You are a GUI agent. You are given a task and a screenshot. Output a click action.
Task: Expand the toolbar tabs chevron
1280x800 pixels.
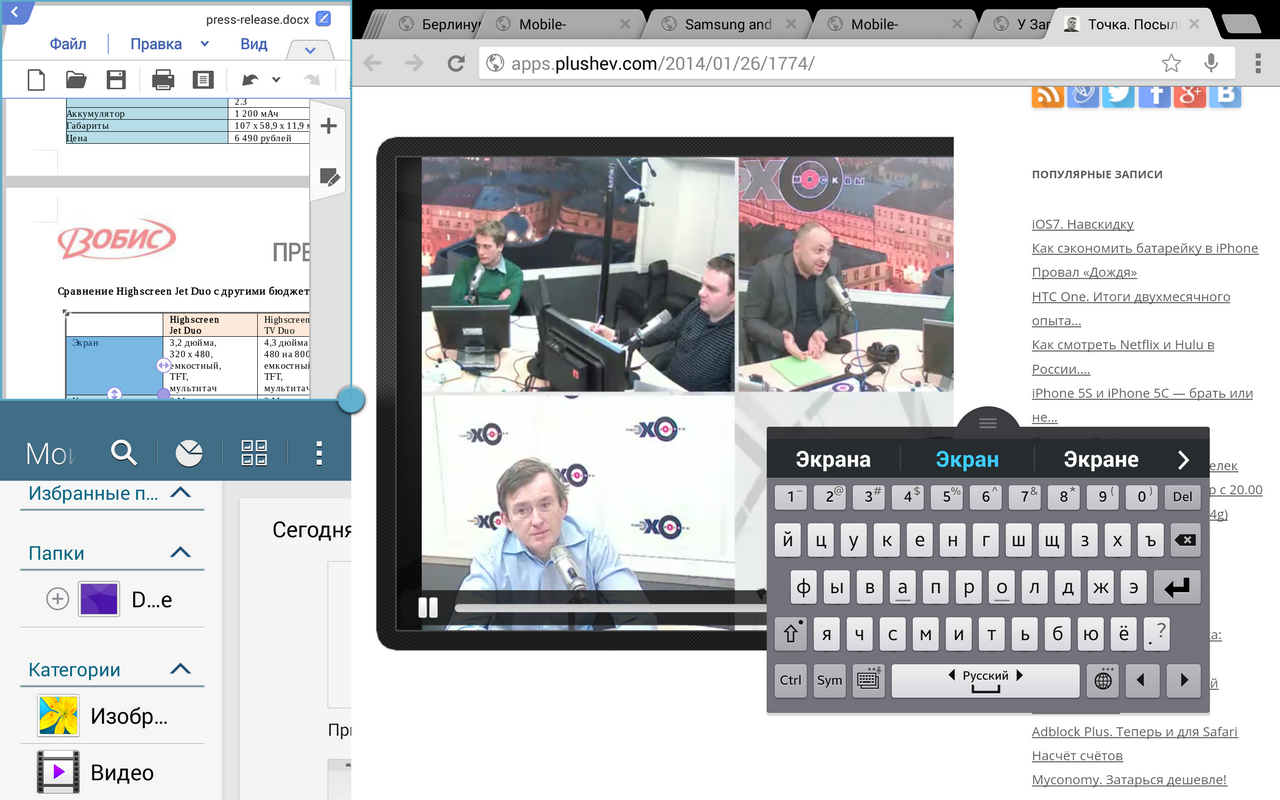click(x=310, y=50)
